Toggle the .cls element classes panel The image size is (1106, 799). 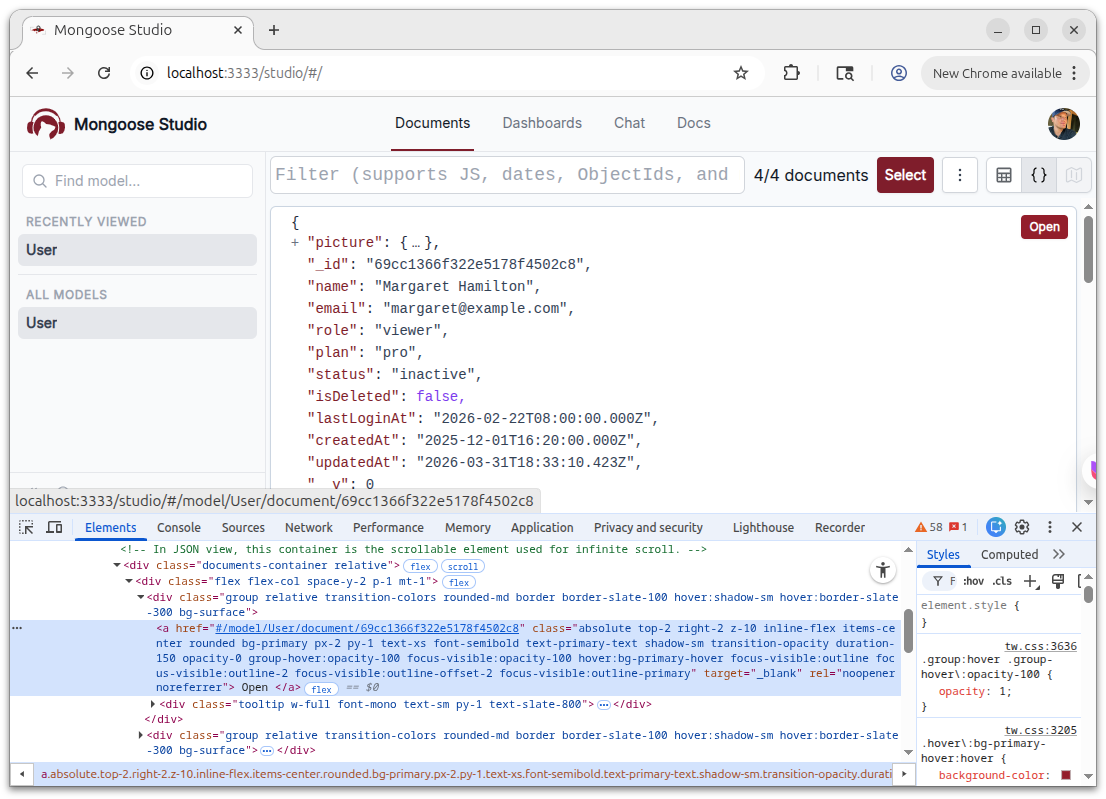(x=1002, y=581)
